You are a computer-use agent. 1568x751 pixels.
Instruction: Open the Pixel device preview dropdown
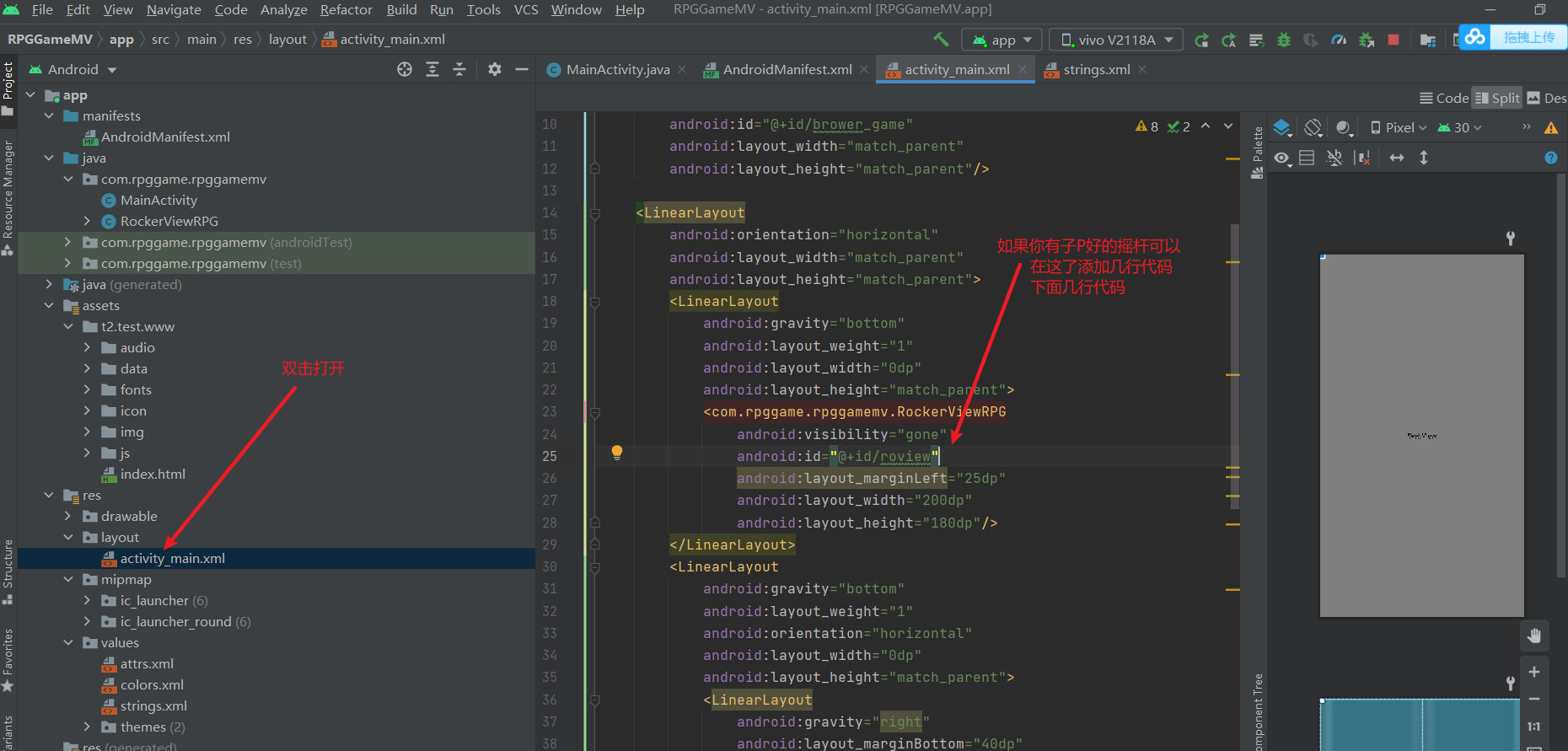coord(1399,127)
